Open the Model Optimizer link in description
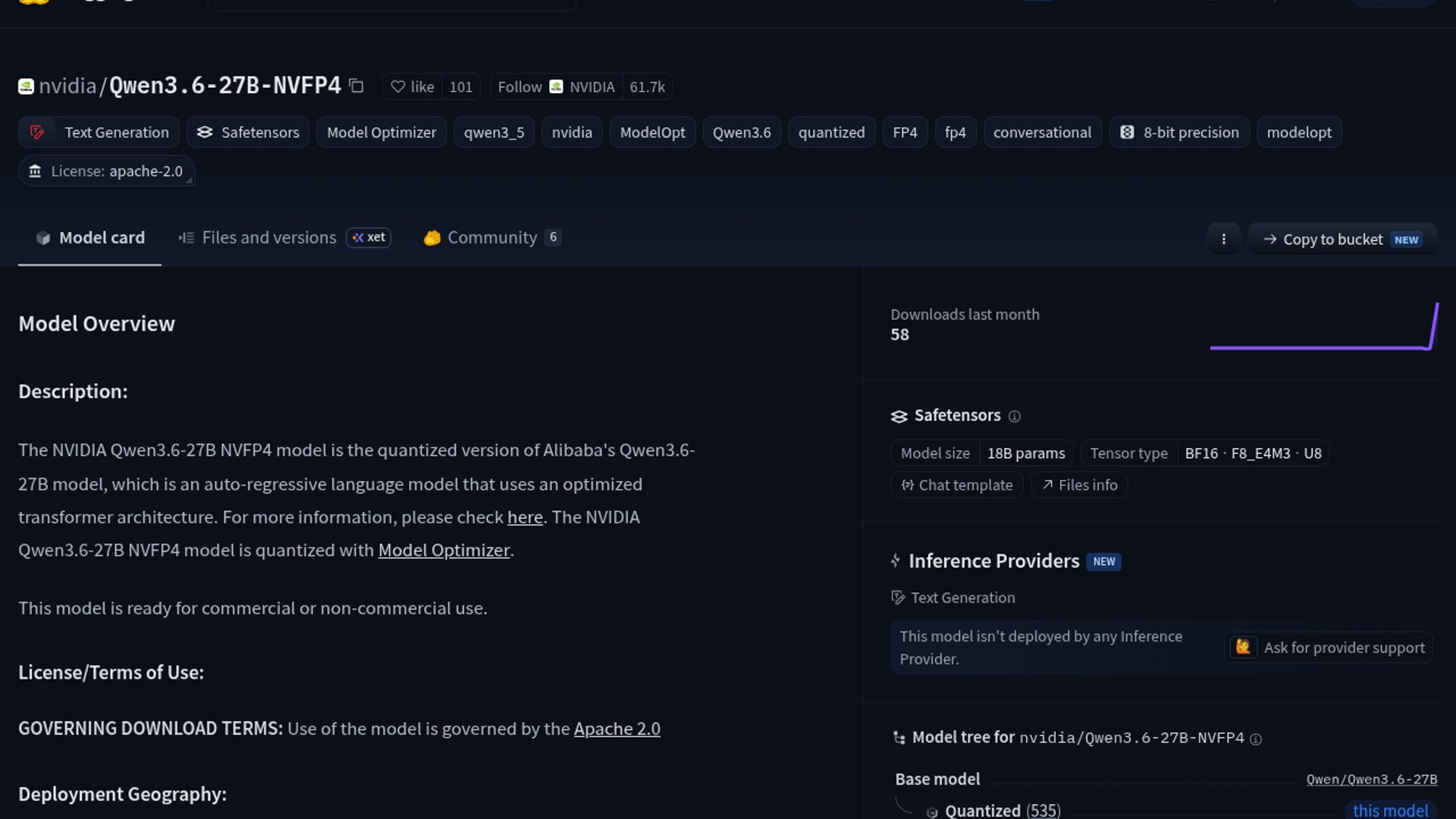 click(444, 551)
